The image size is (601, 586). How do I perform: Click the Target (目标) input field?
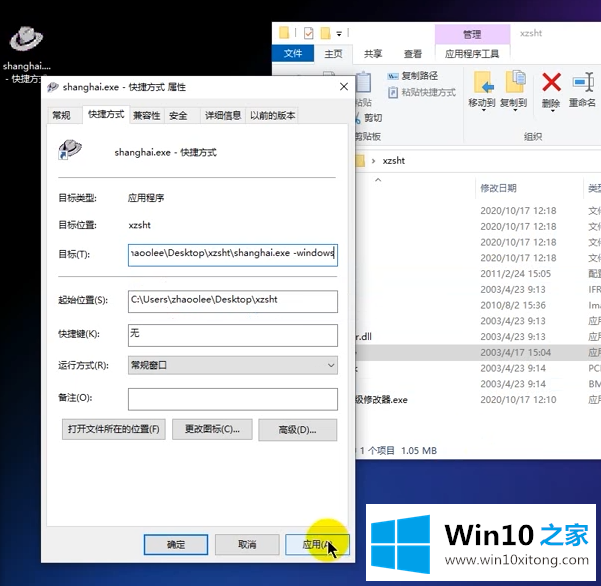click(x=233, y=255)
